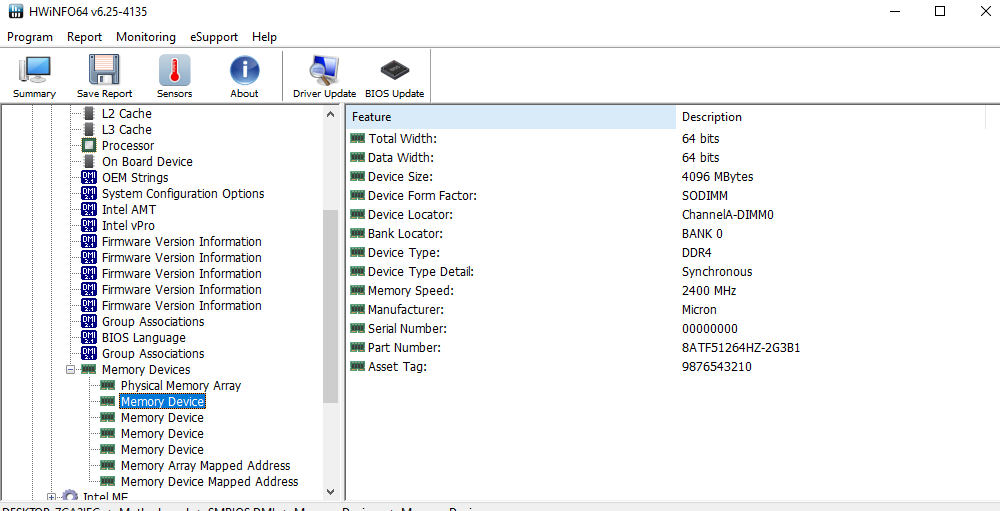The image size is (1000, 511).
Task: Click the Save Report floppy icon
Action: (x=104, y=76)
